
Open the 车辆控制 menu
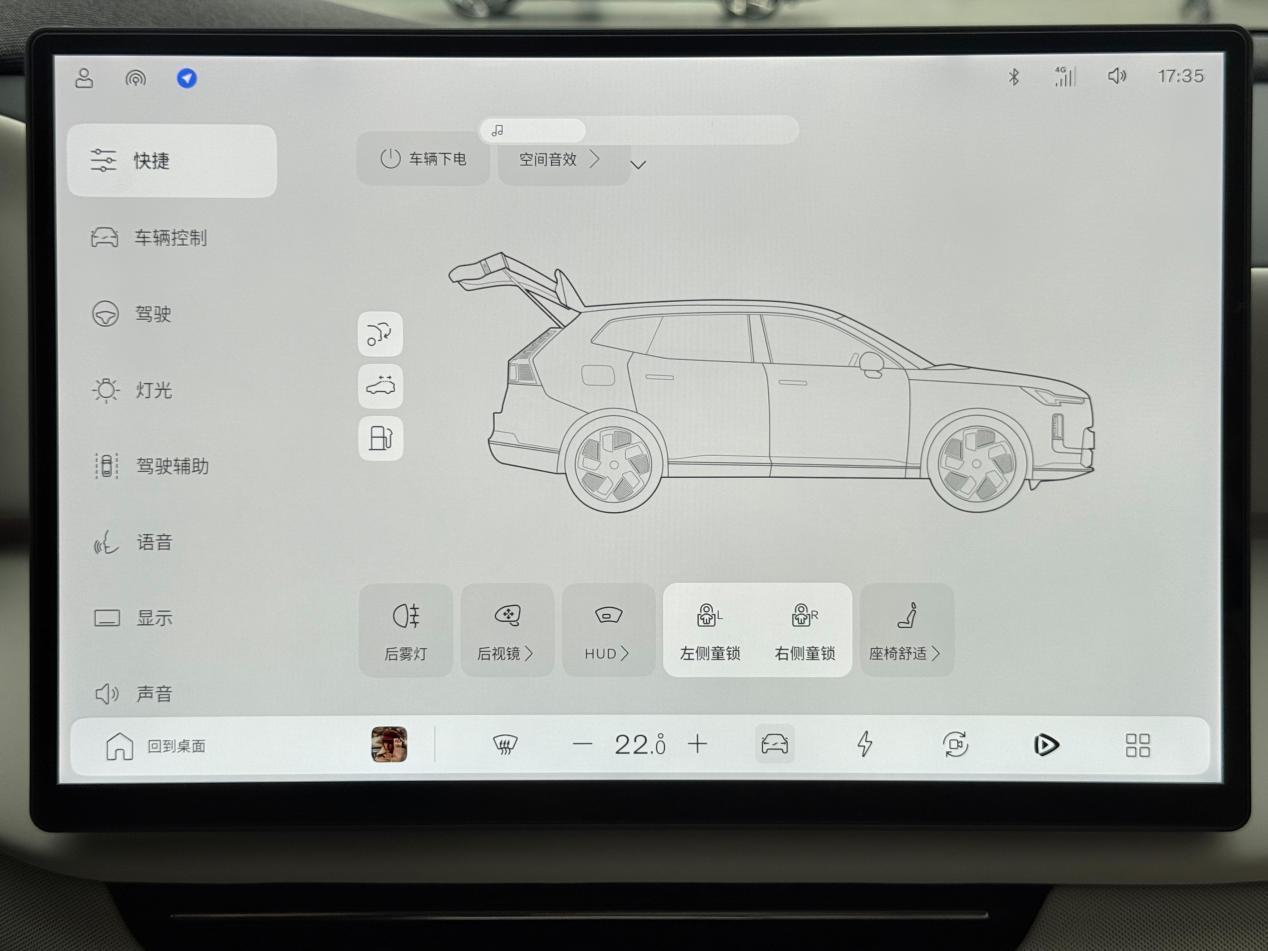pos(148,238)
